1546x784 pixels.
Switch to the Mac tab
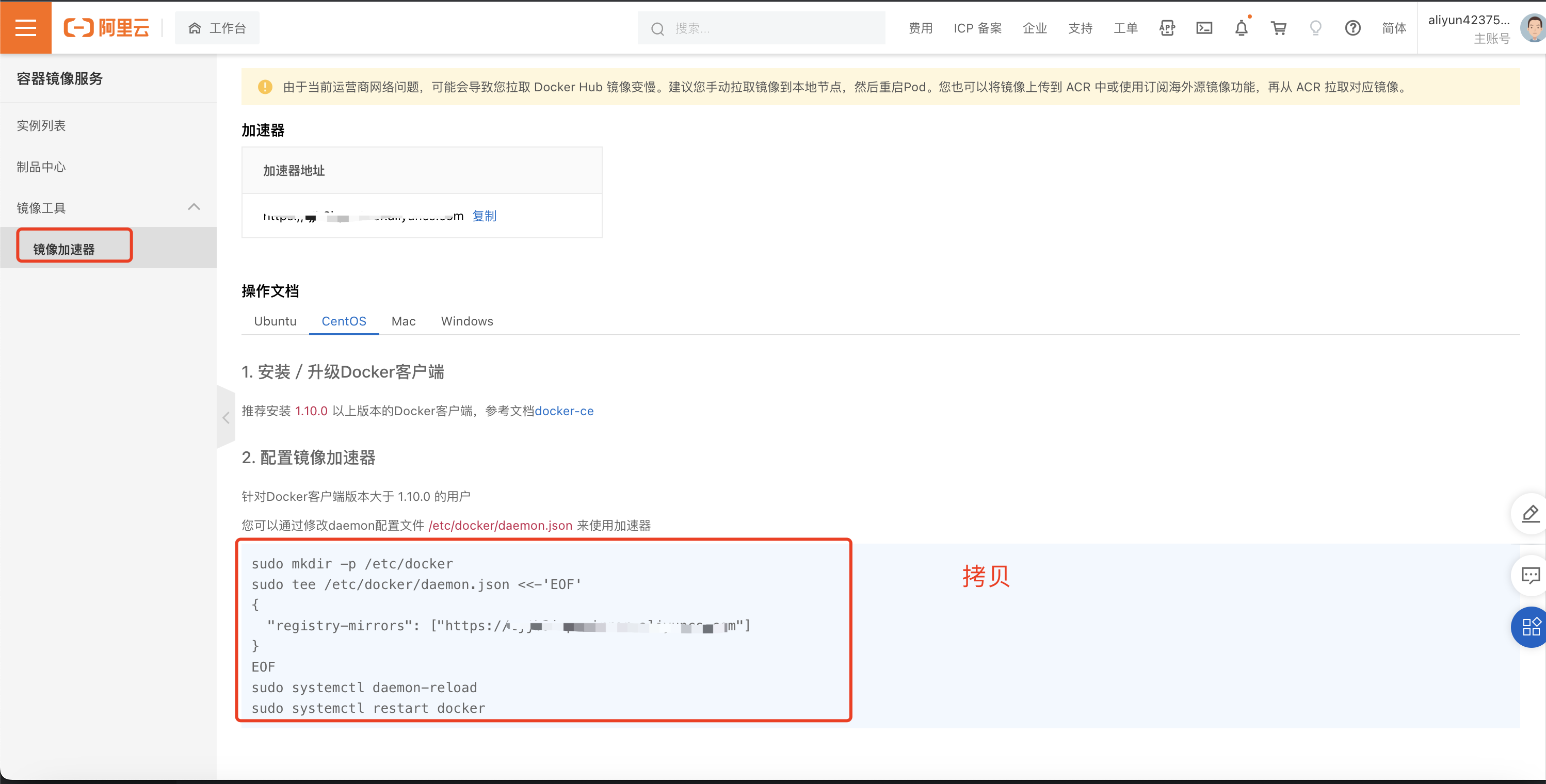pos(402,321)
